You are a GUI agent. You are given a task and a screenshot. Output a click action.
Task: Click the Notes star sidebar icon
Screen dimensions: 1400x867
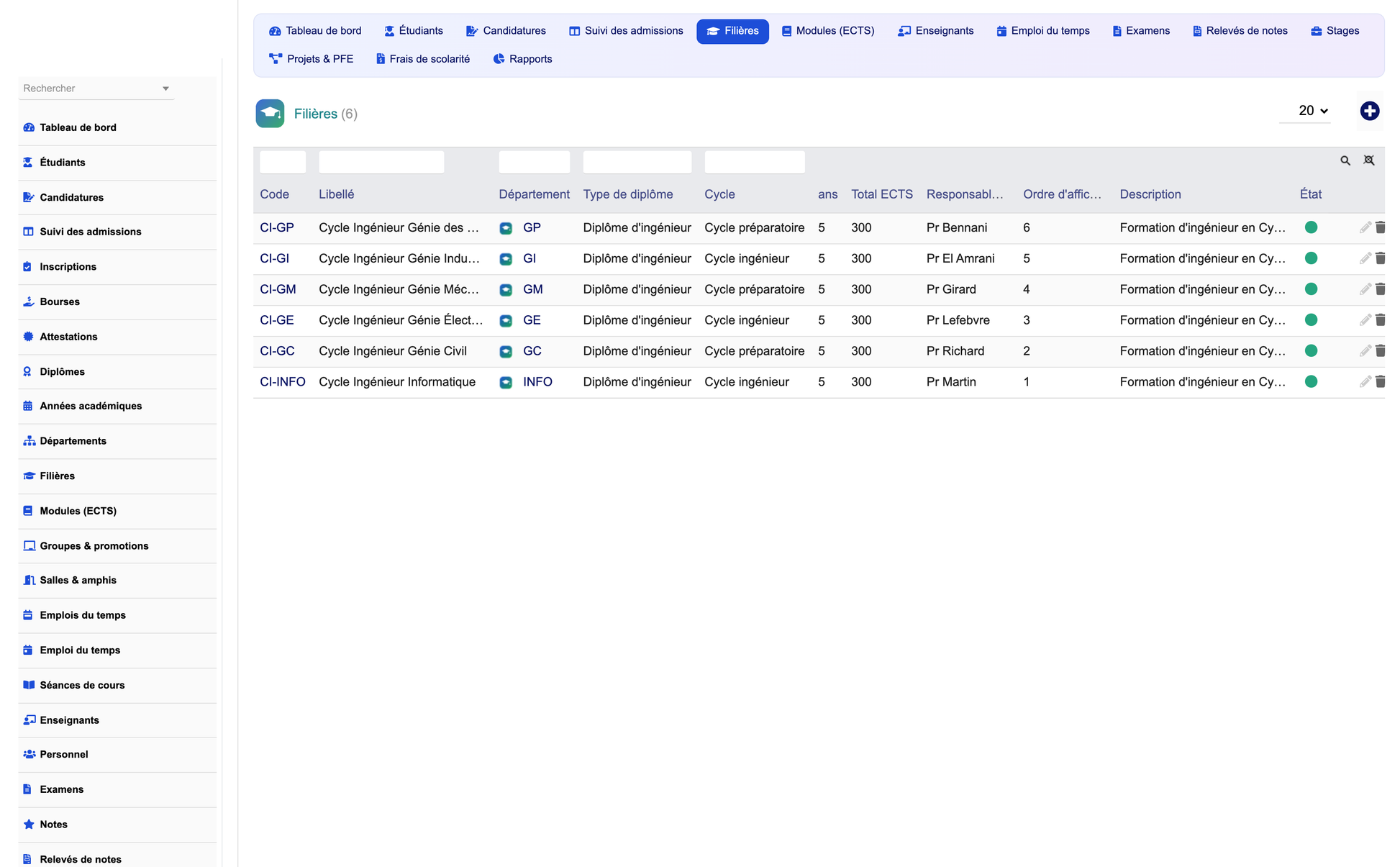point(28,825)
